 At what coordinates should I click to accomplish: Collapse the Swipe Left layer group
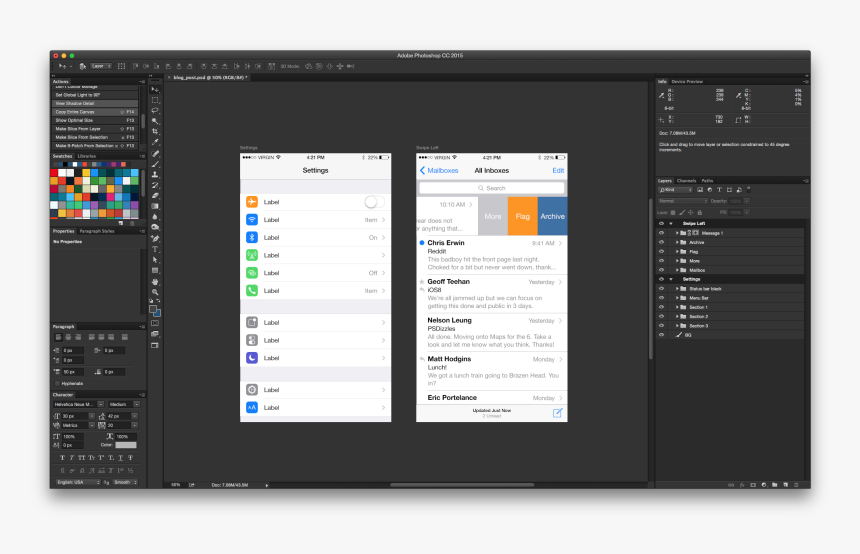(x=671, y=224)
